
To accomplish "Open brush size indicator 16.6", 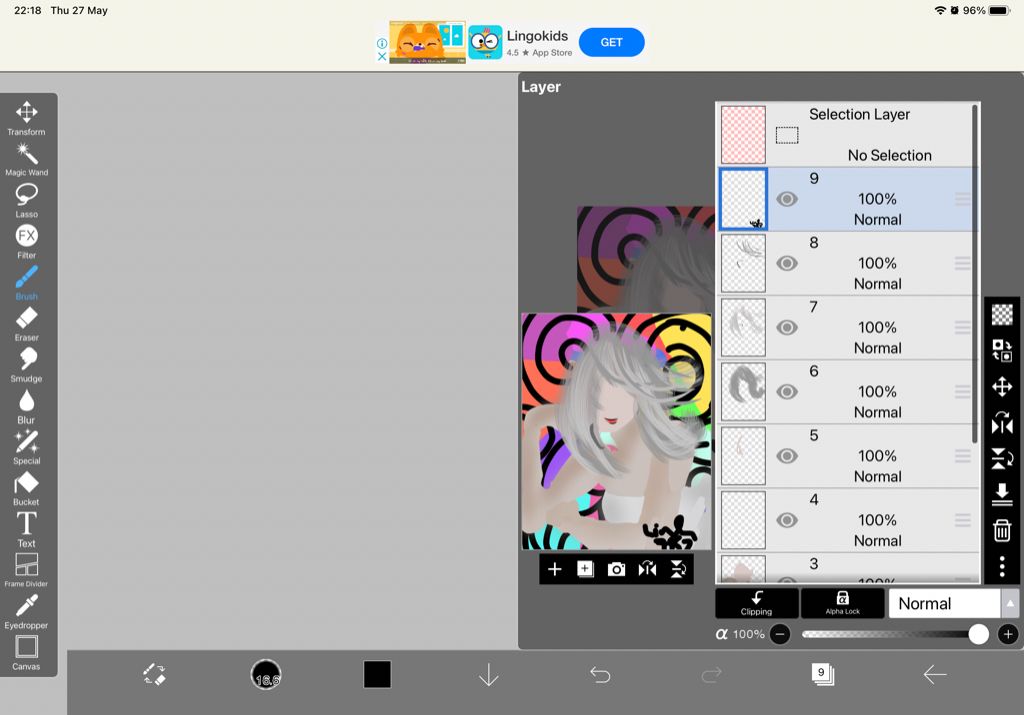I will pos(266,675).
